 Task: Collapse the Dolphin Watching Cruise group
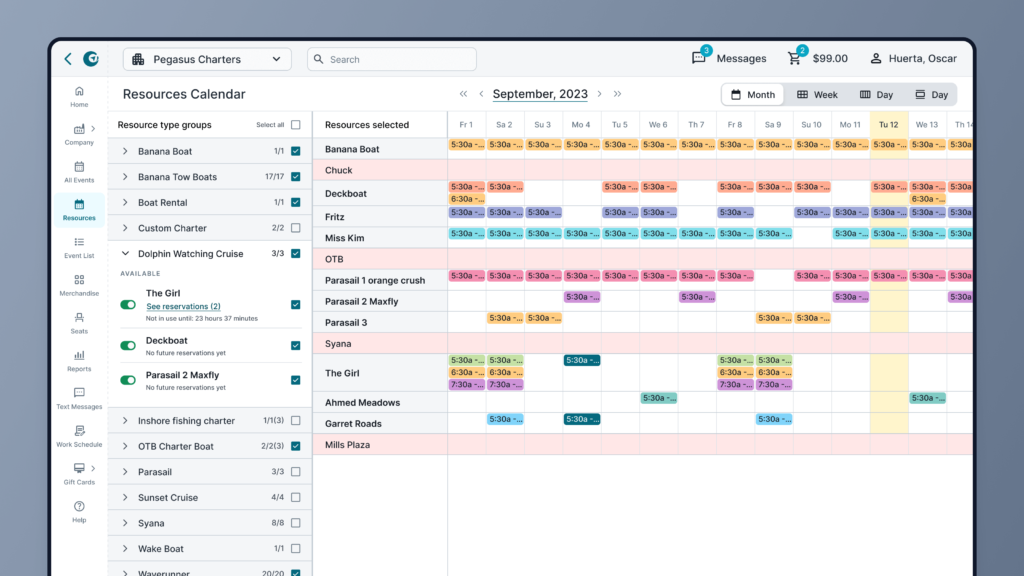tap(125, 253)
